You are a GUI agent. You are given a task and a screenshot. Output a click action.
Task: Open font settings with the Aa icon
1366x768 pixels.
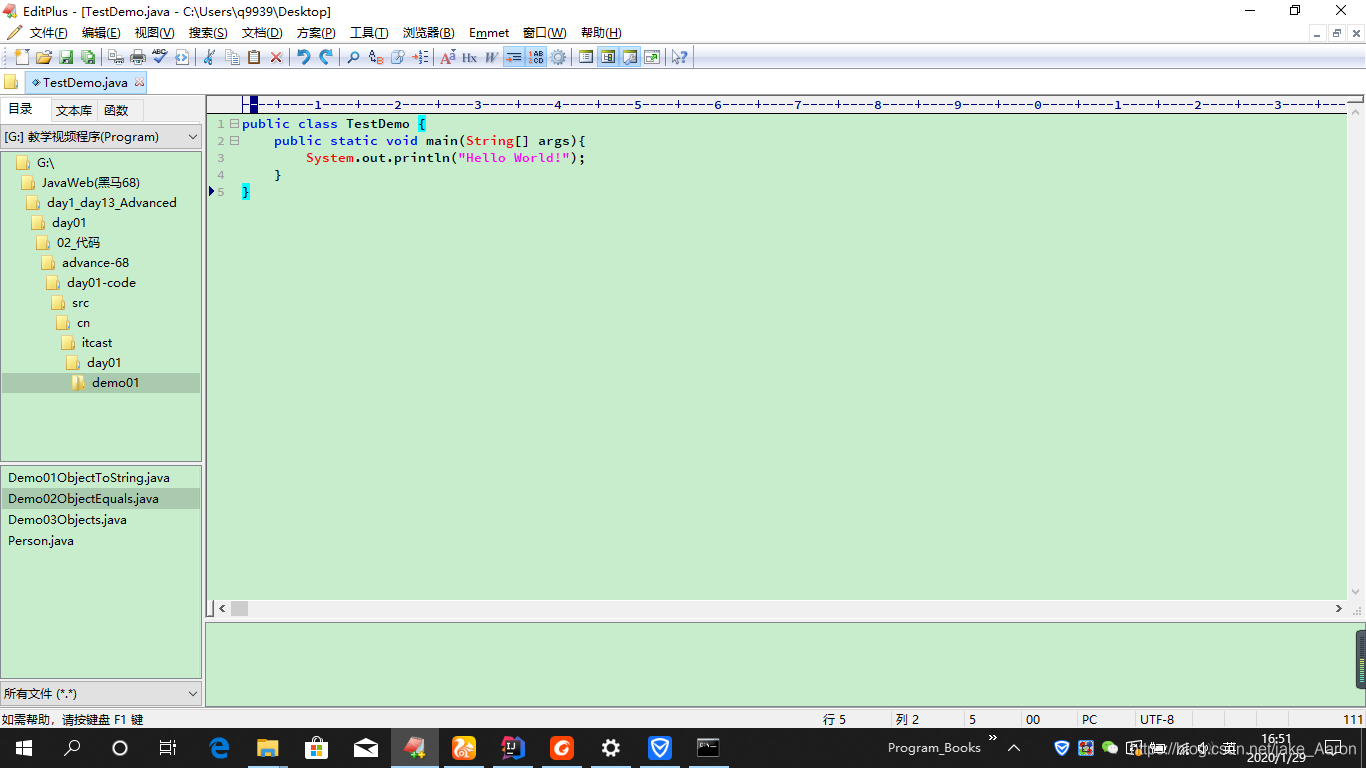[447, 57]
